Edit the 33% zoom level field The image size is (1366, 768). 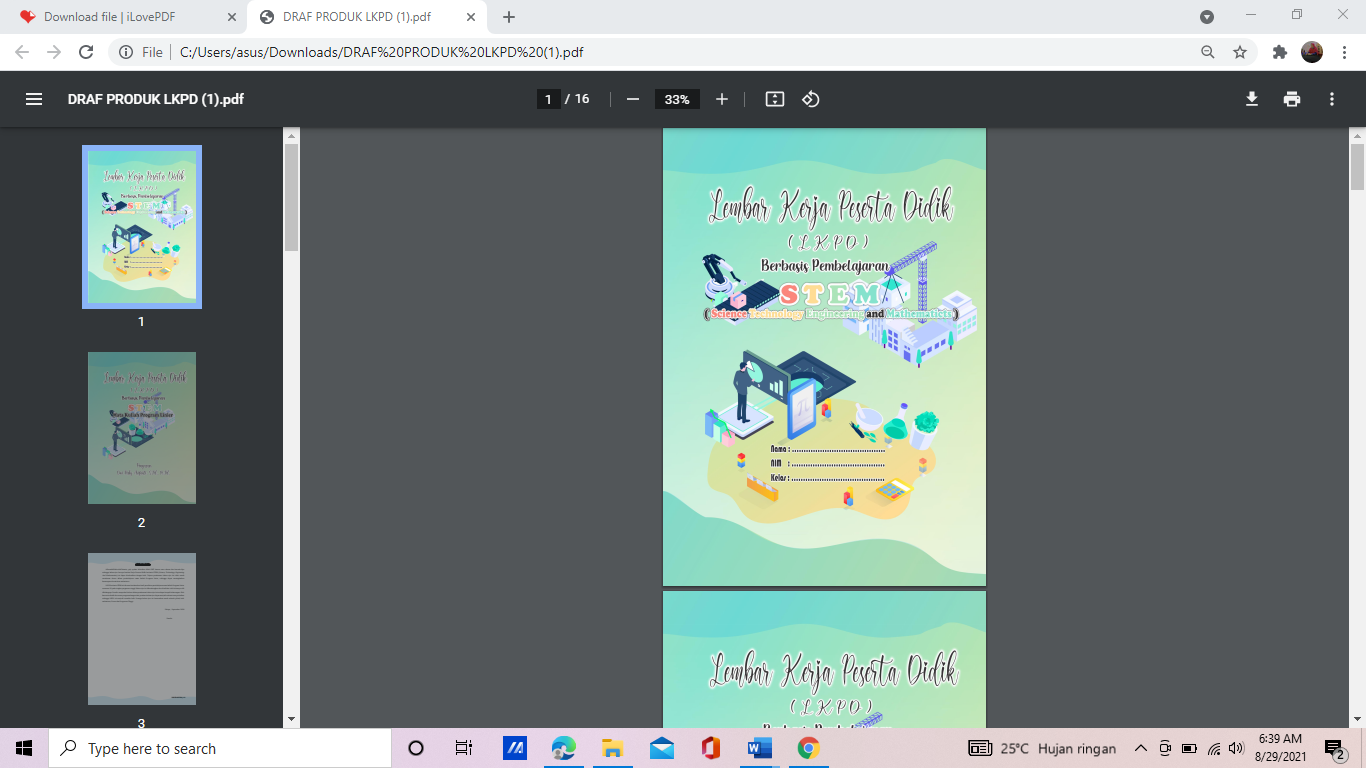click(677, 99)
